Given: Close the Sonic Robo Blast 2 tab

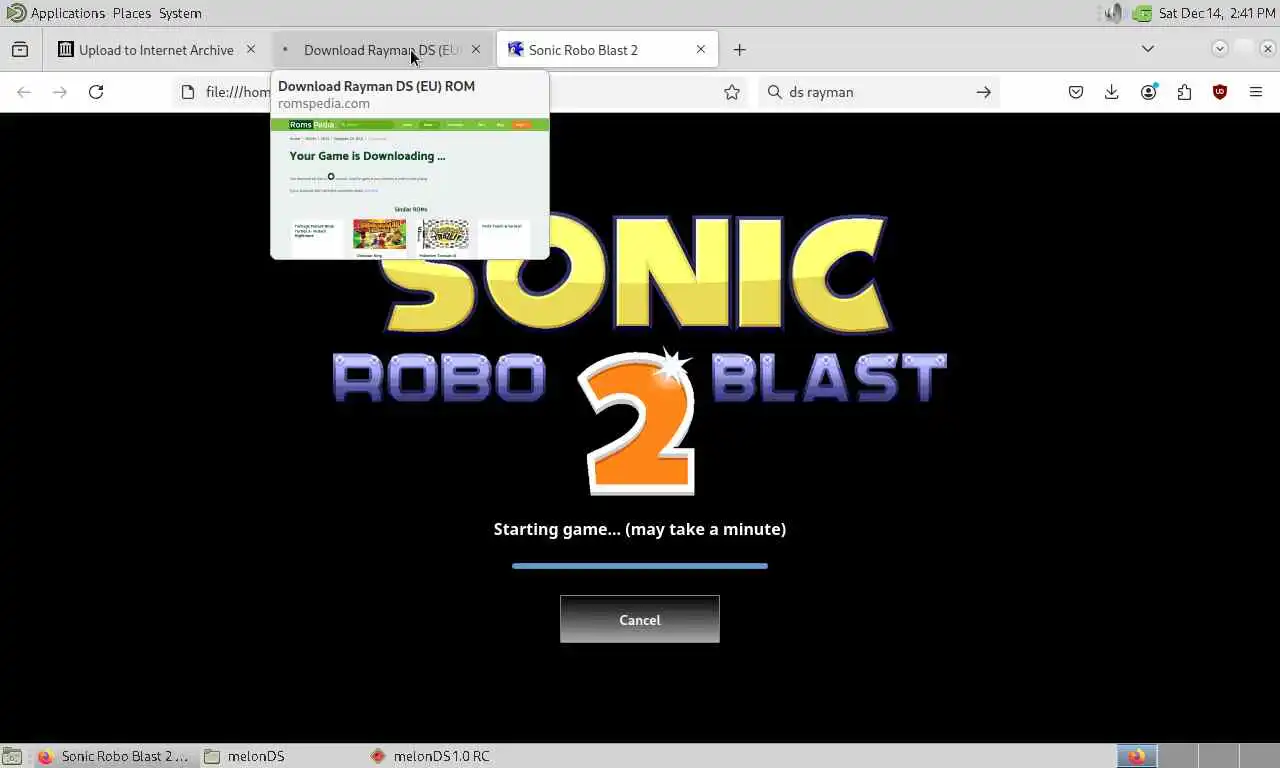Looking at the screenshot, I should click(701, 50).
